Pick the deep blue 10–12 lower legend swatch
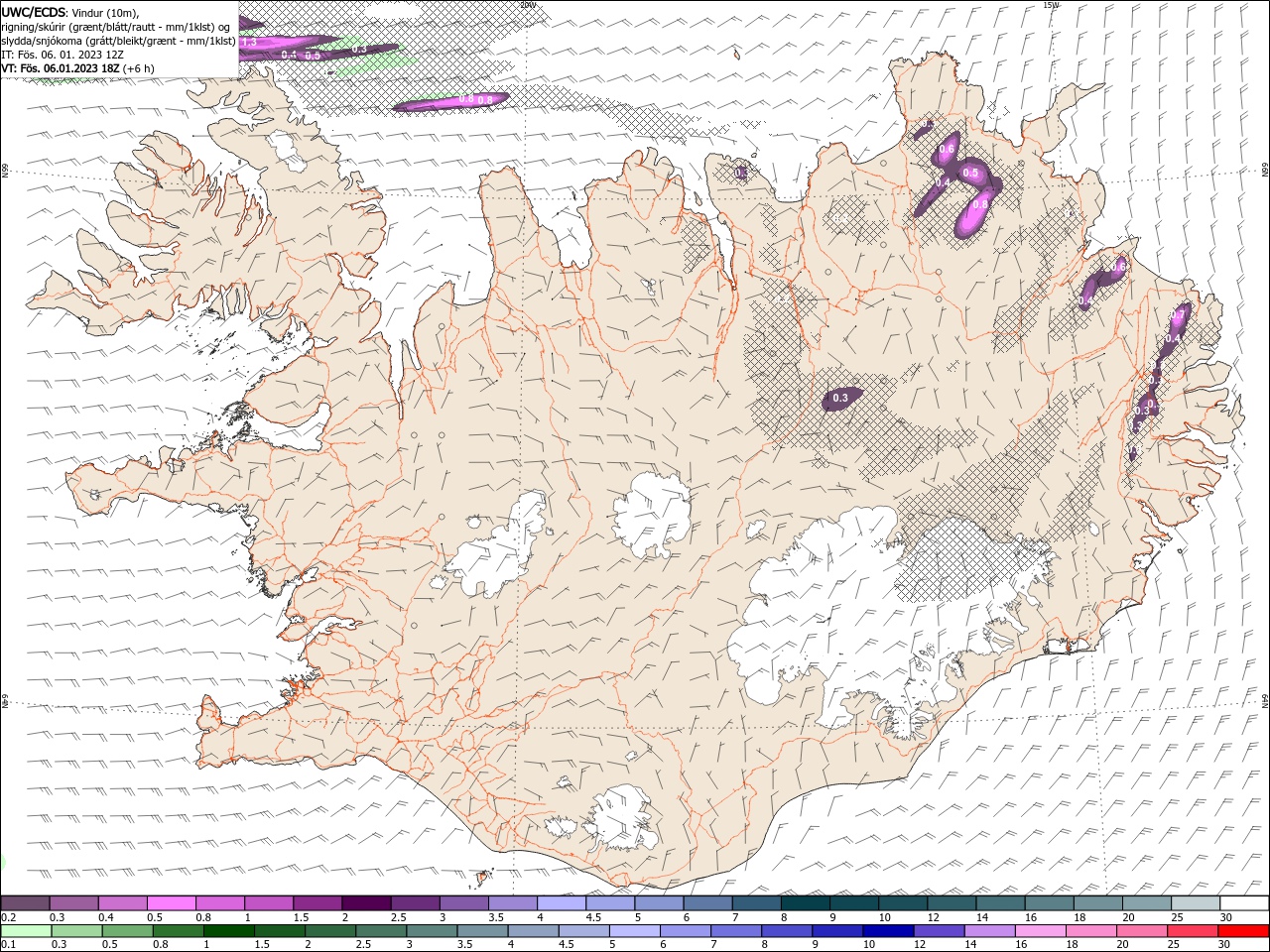The width and height of the screenshot is (1270, 952). (888, 931)
